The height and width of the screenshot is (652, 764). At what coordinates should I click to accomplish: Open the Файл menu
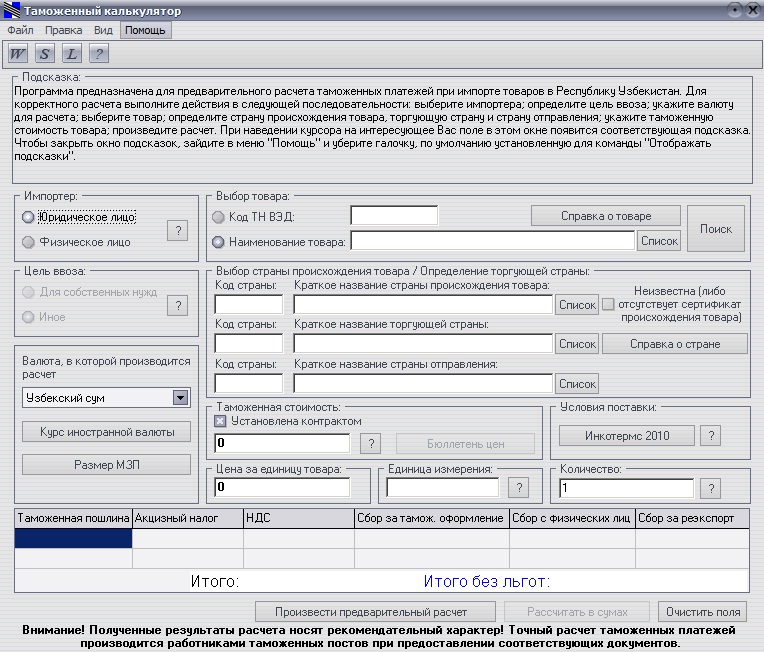tap(20, 30)
